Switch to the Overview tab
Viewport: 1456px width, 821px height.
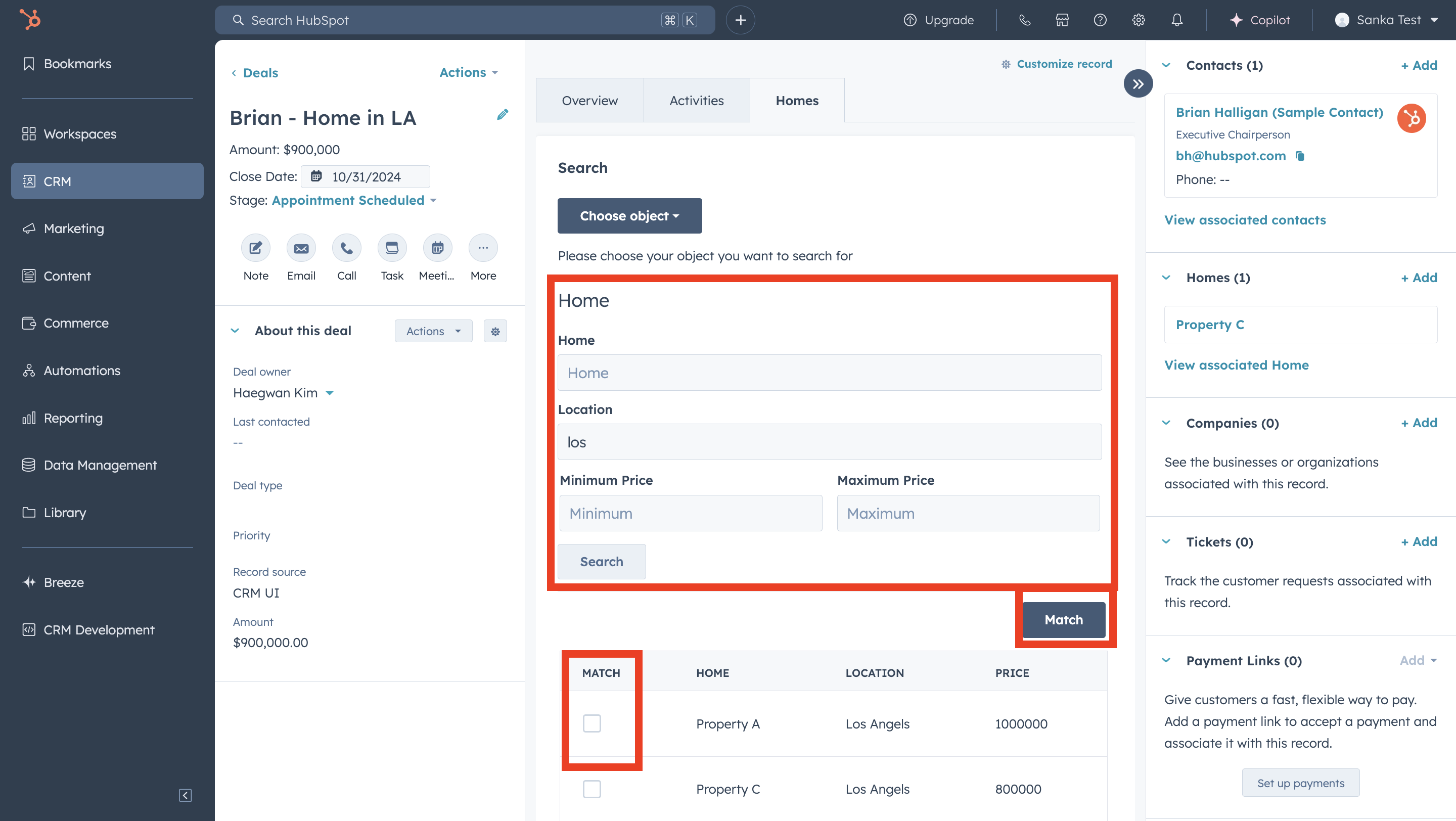pyautogui.click(x=589, y=101)
